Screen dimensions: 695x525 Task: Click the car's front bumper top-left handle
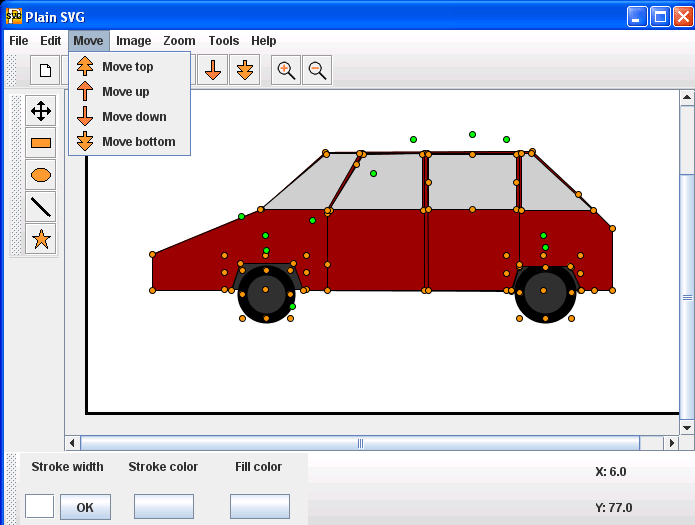point(152,255)
